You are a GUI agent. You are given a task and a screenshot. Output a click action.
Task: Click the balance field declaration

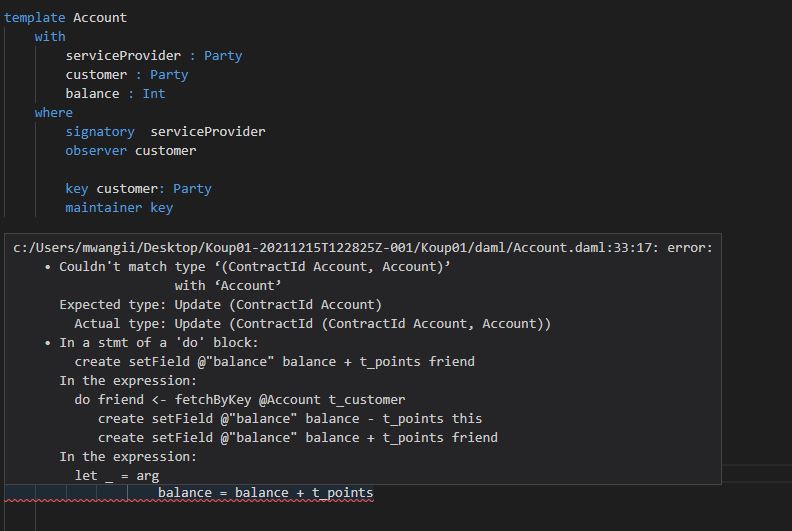click(92, 94)
